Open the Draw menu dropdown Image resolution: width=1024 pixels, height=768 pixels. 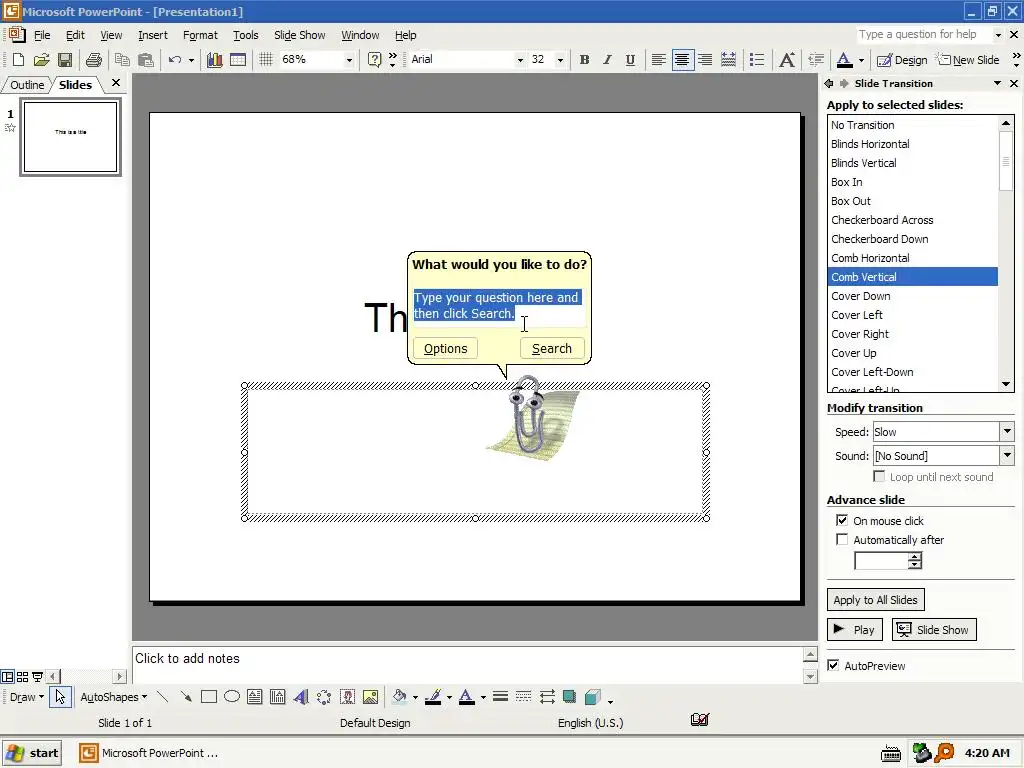[x=27, y=697]
